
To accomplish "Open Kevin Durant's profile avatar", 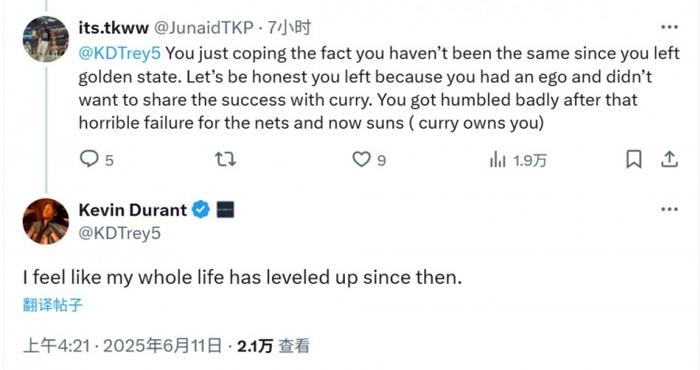I will click(46, 221).
